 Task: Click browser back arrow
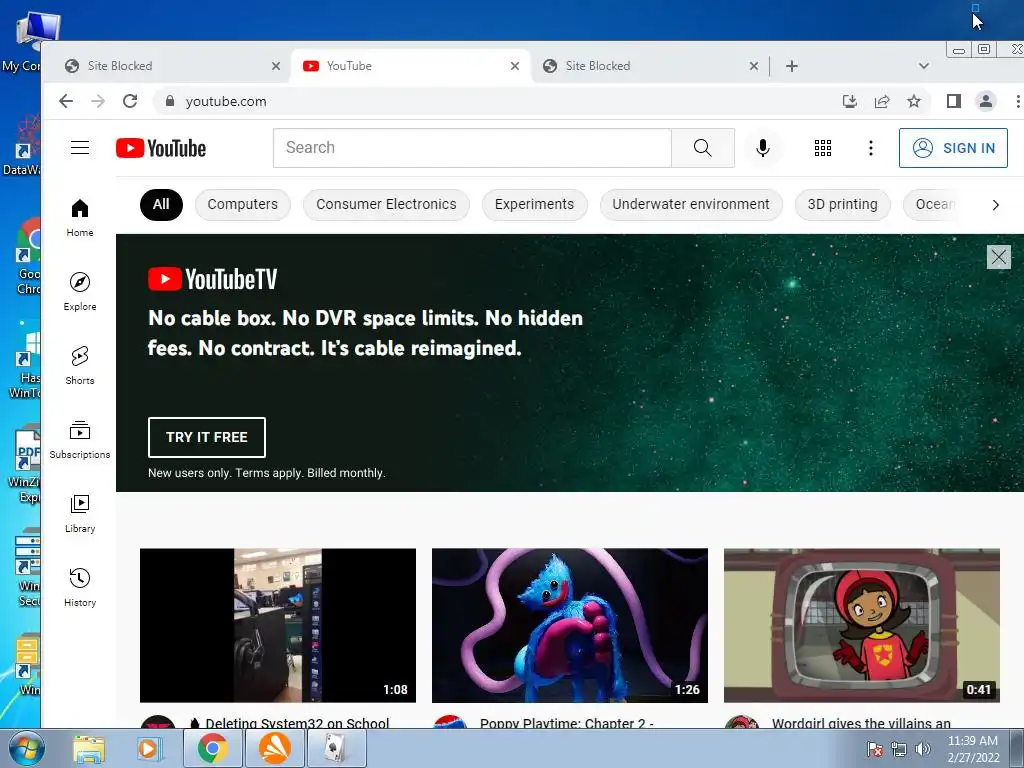pyautogui.click(x=65, y=101)
